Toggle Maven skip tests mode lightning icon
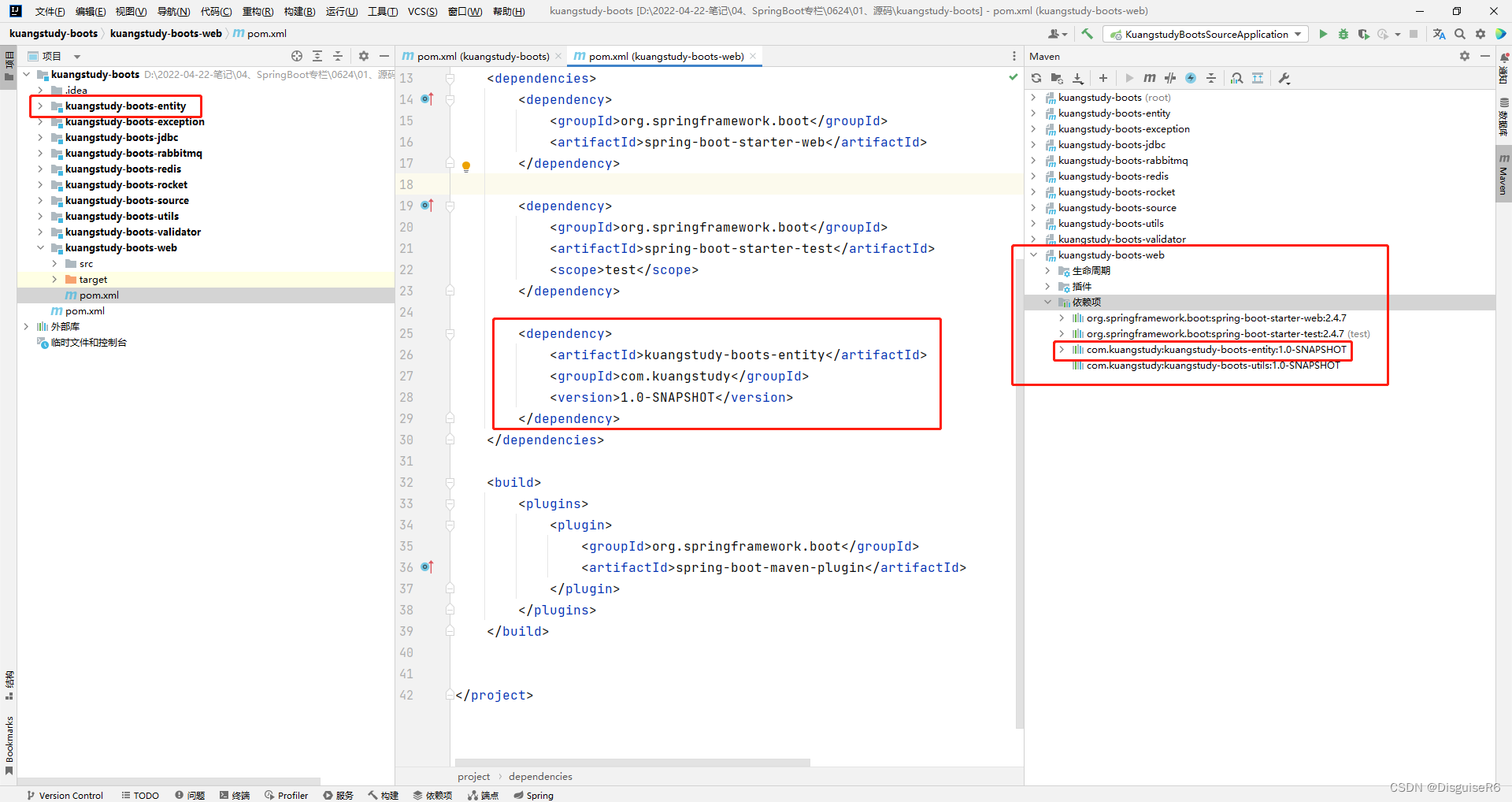This screenshot has height=802, width=1512. [1191, 78]
